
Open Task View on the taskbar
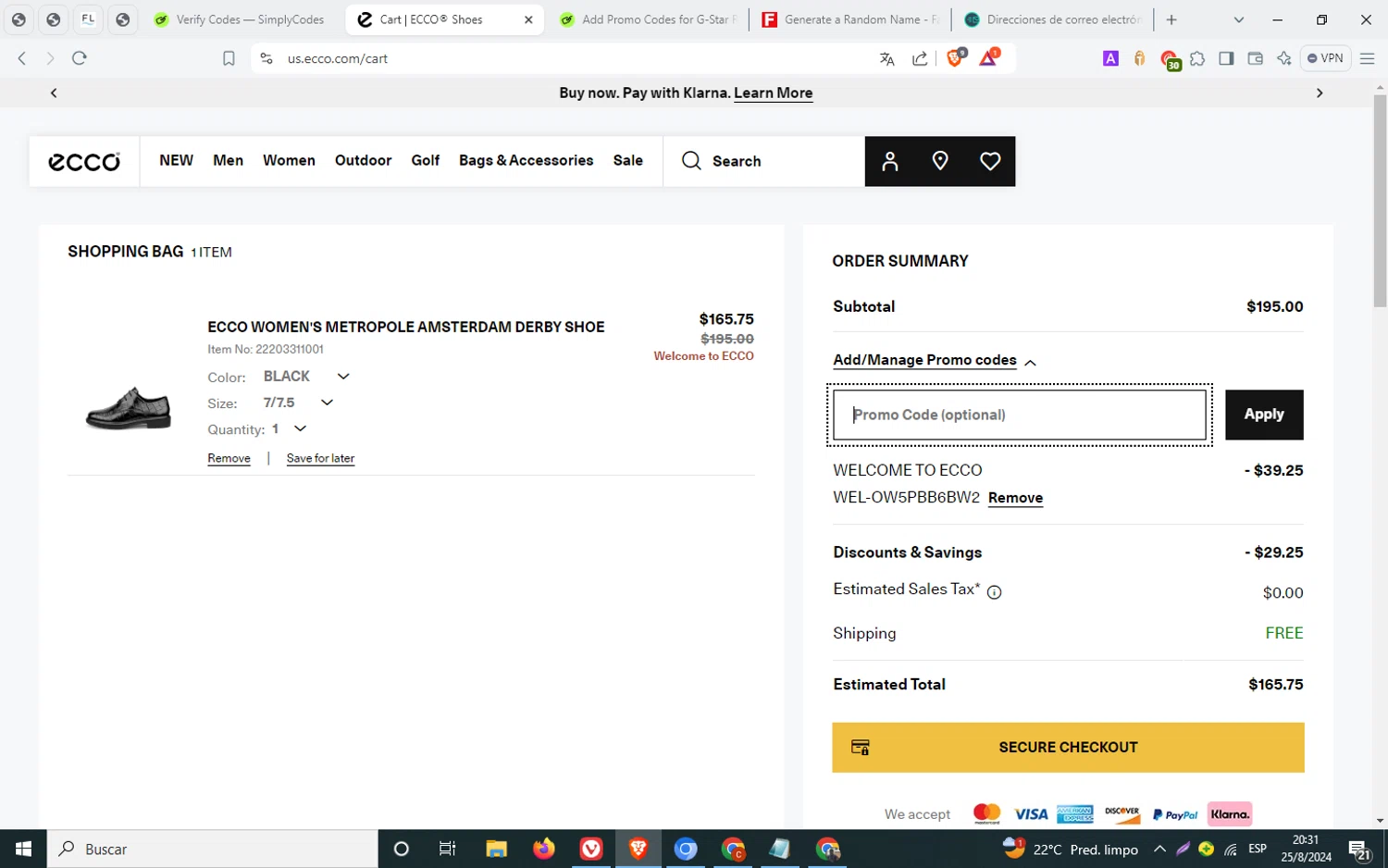click(447, 849)
